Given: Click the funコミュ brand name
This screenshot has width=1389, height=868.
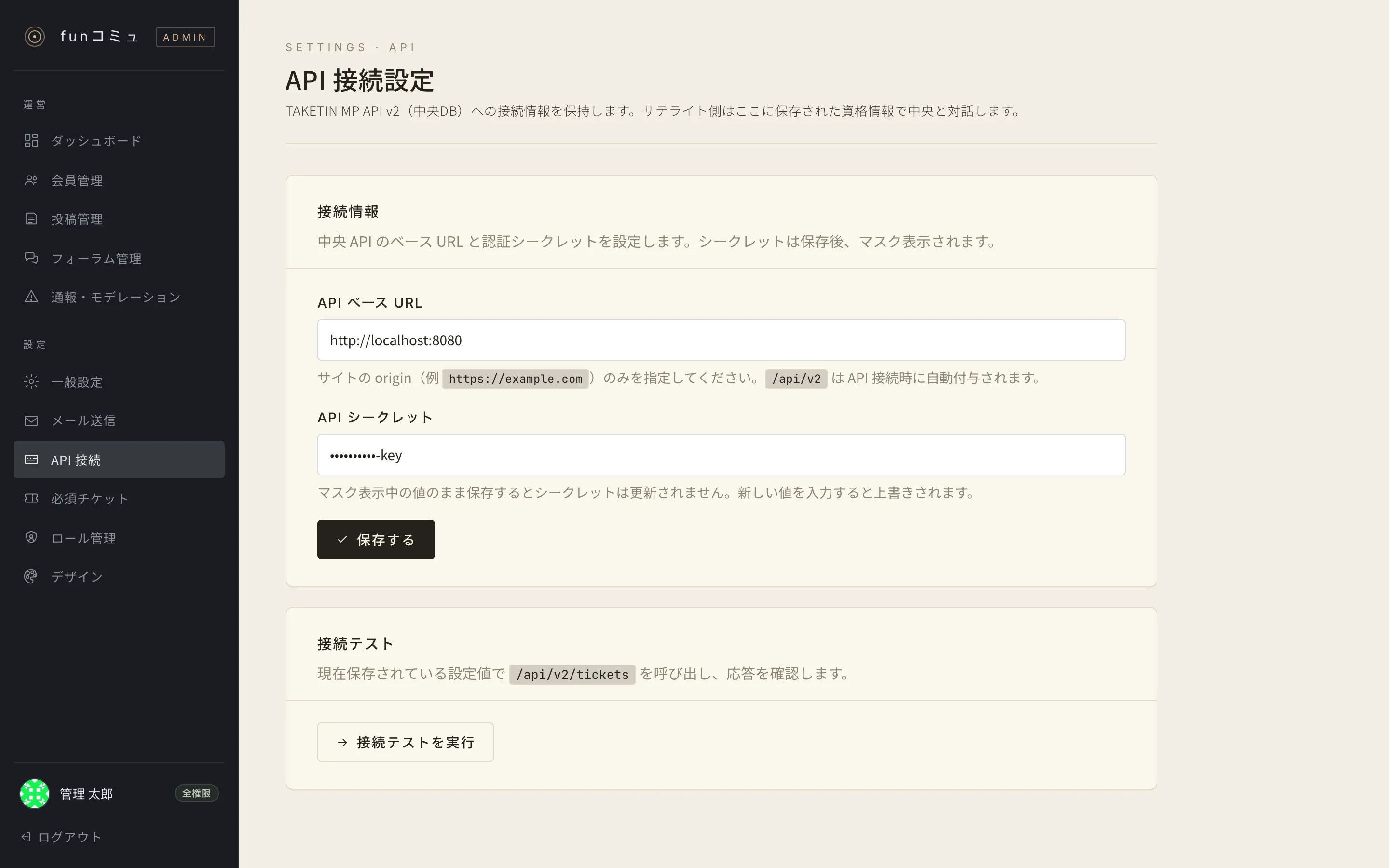Looking at the screenshot, I should (99, 37).
